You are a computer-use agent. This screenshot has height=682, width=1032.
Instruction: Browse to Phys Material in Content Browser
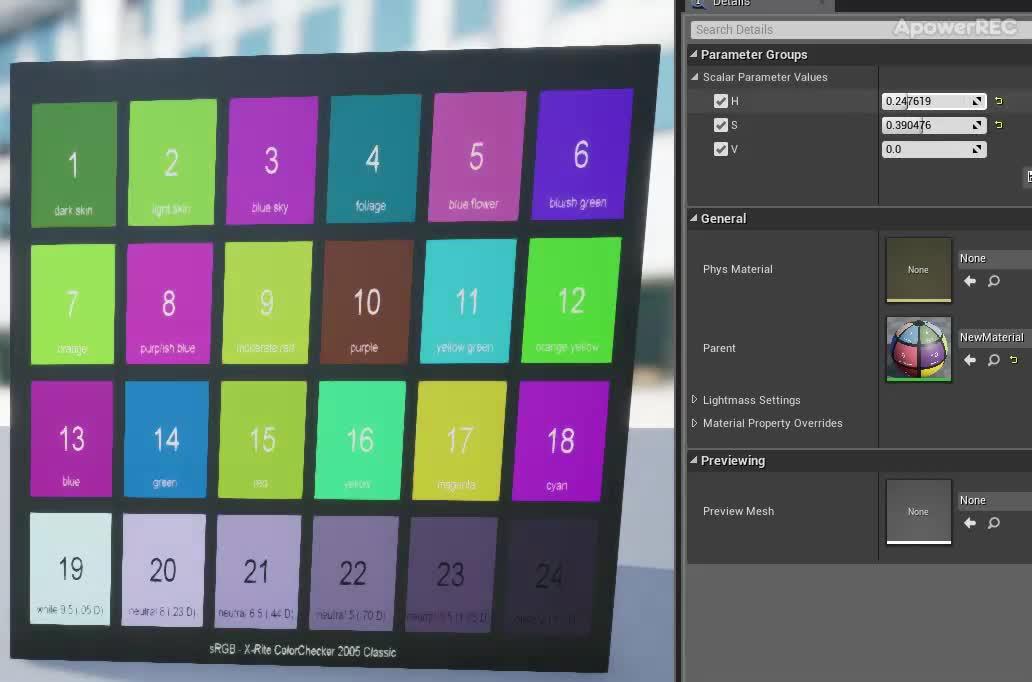(x=994, y=281)
